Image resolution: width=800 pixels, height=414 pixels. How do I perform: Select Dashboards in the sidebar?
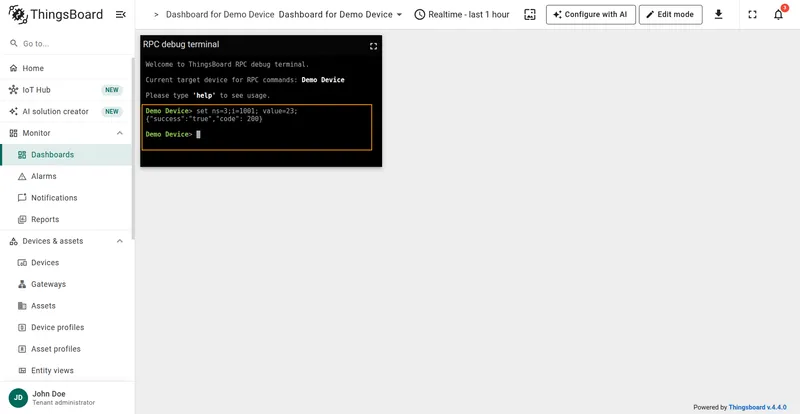click(67, 155)
